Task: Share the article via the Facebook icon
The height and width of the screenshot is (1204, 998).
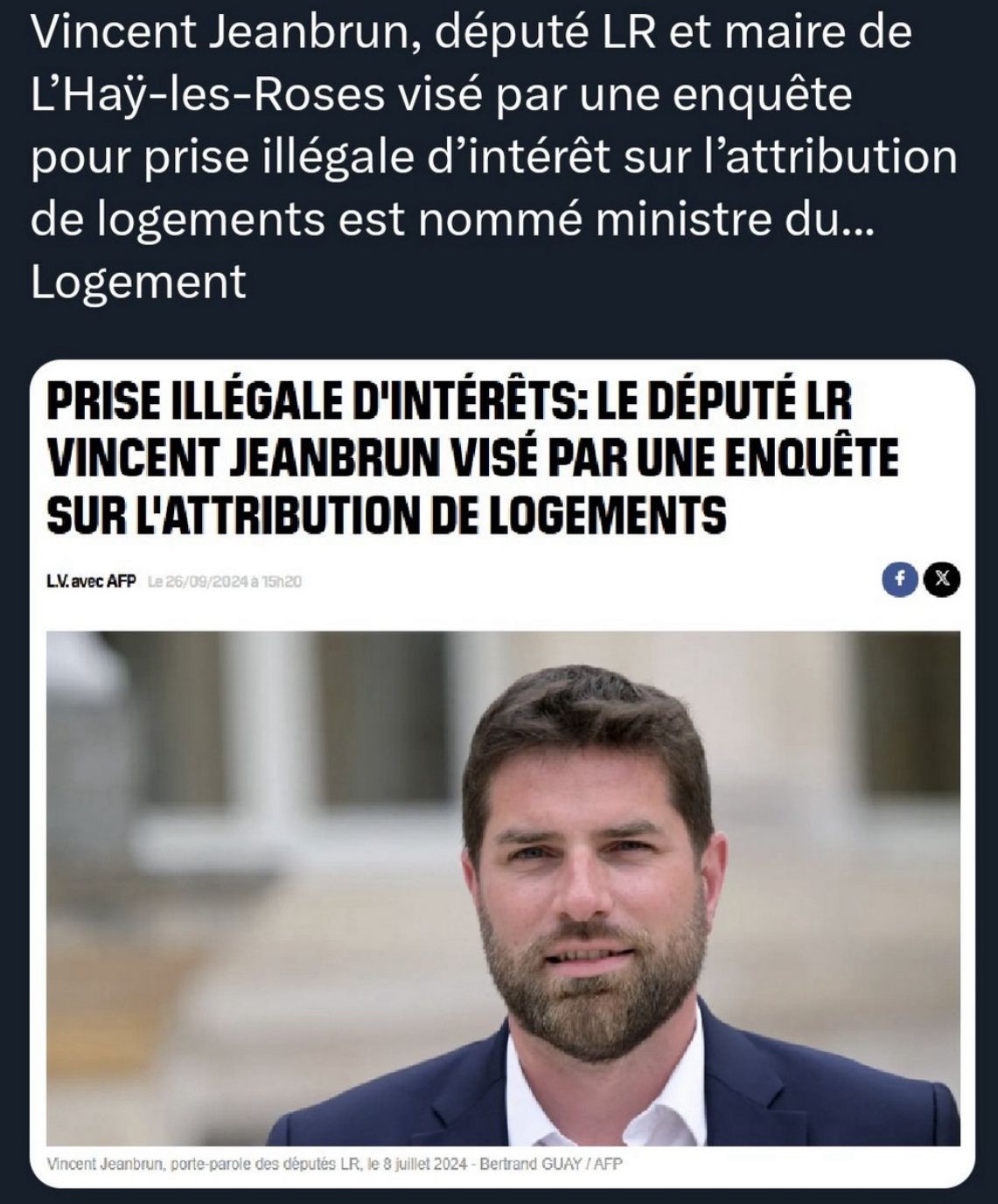Action: [898, 579]
